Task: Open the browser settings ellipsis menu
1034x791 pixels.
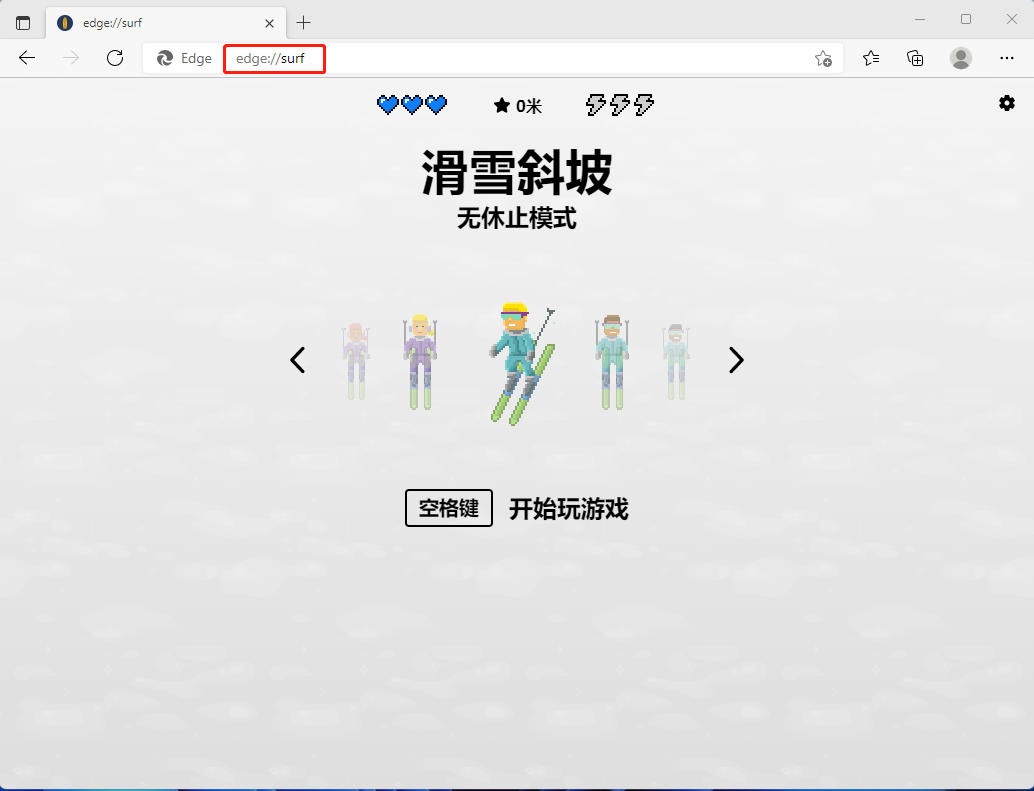Action: (x=1007, y=58)
